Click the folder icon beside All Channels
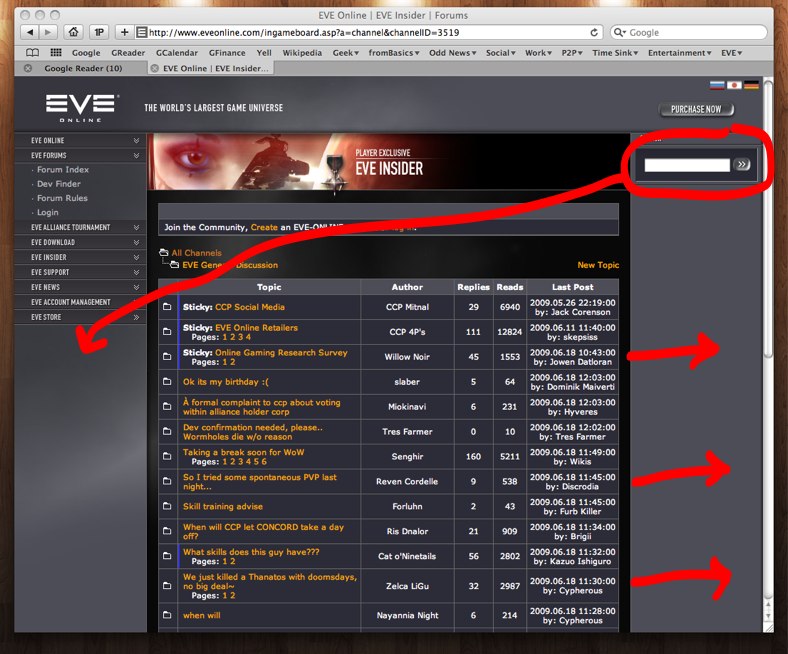Image resolution: width=788 pixels, height=654 pixels. tap(163, 252)
